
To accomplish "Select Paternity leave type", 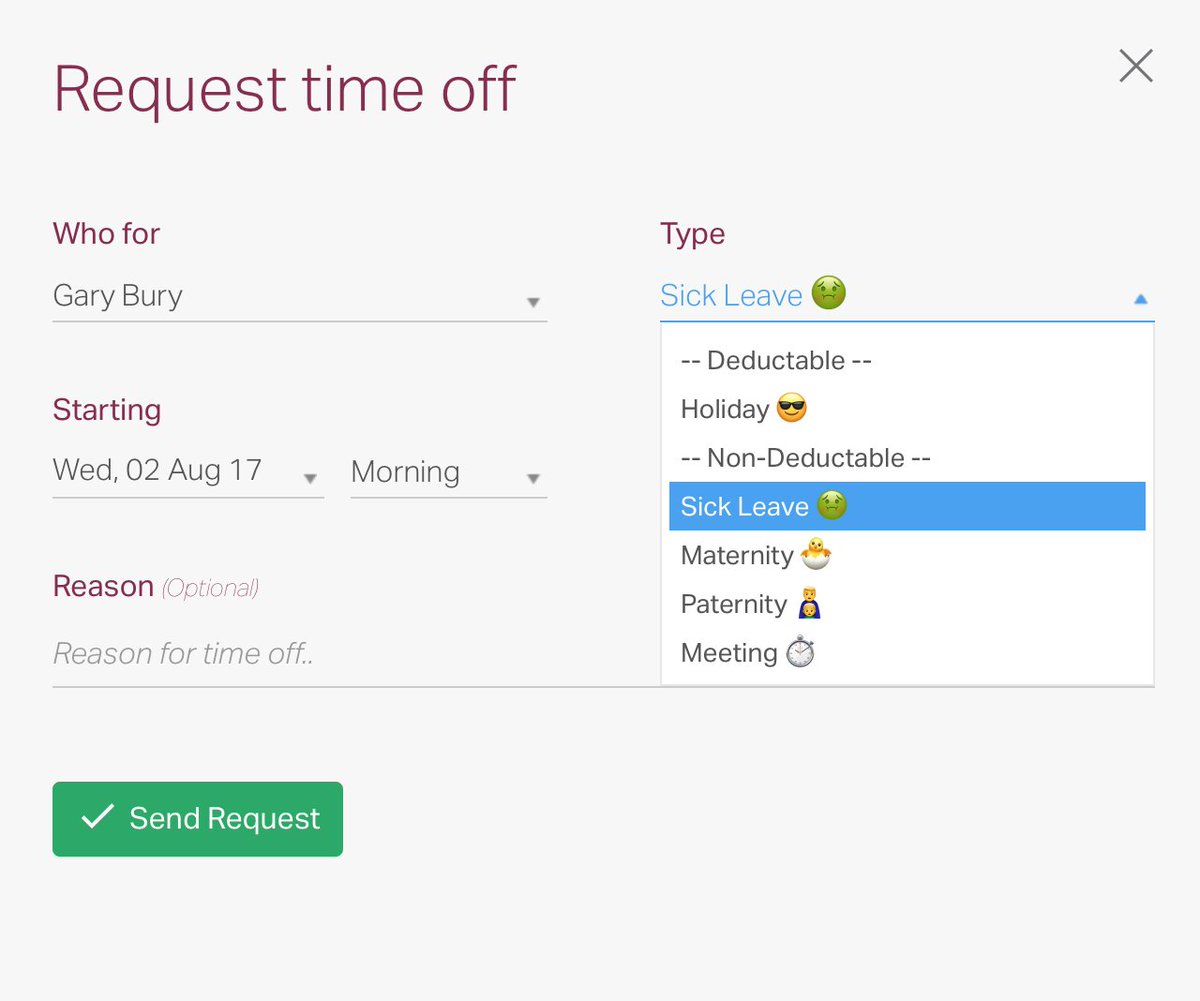I will coord(734,604).
